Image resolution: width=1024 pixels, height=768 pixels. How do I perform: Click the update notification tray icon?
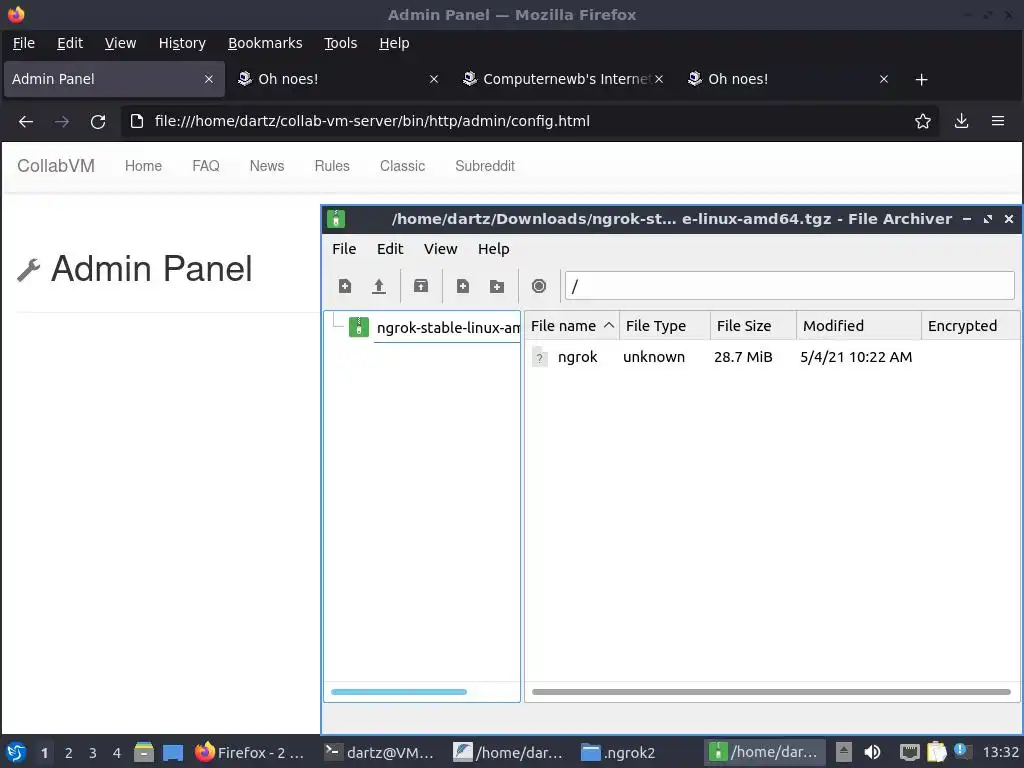(961, 751)
